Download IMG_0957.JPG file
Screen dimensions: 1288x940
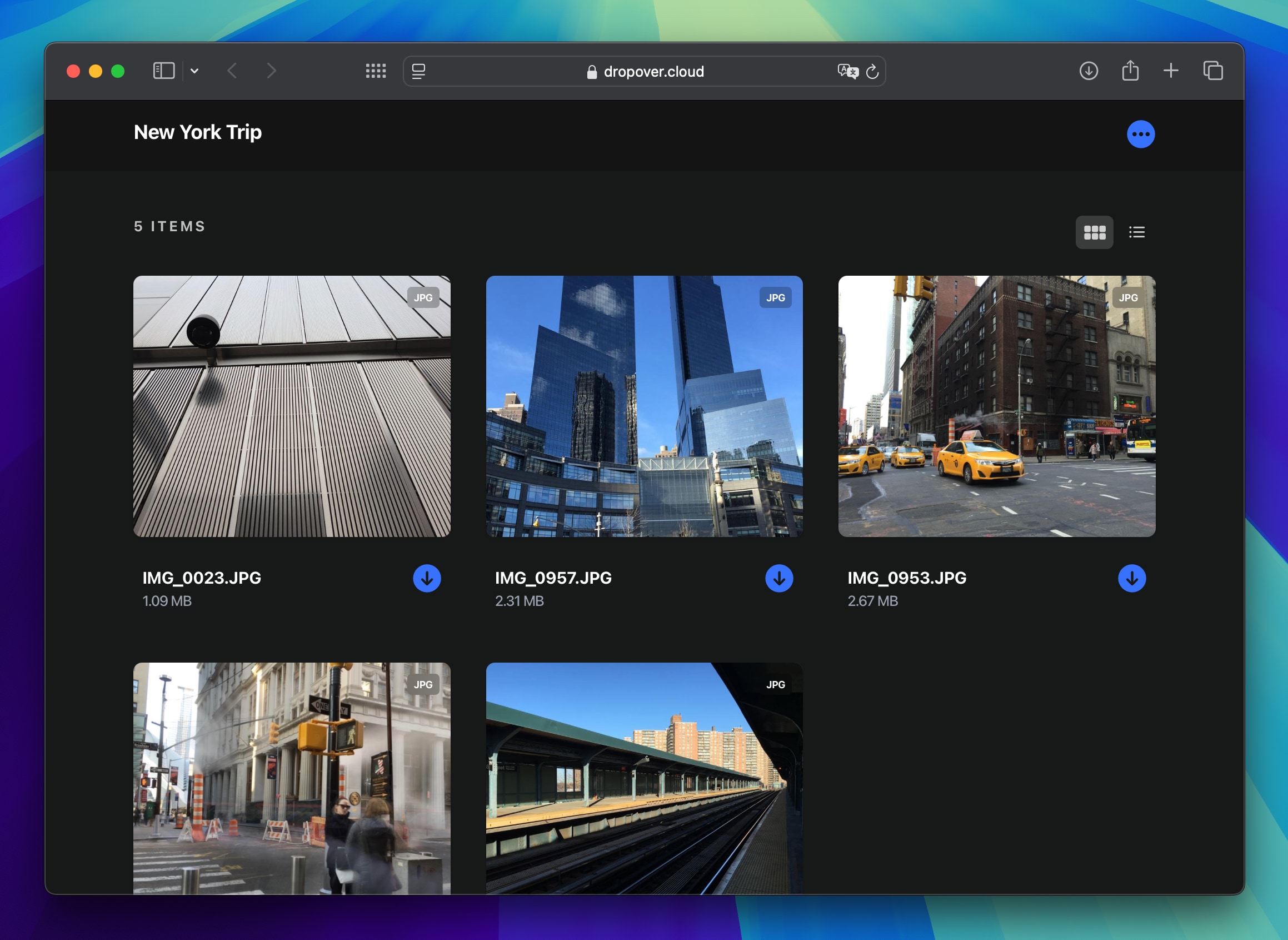779,577
